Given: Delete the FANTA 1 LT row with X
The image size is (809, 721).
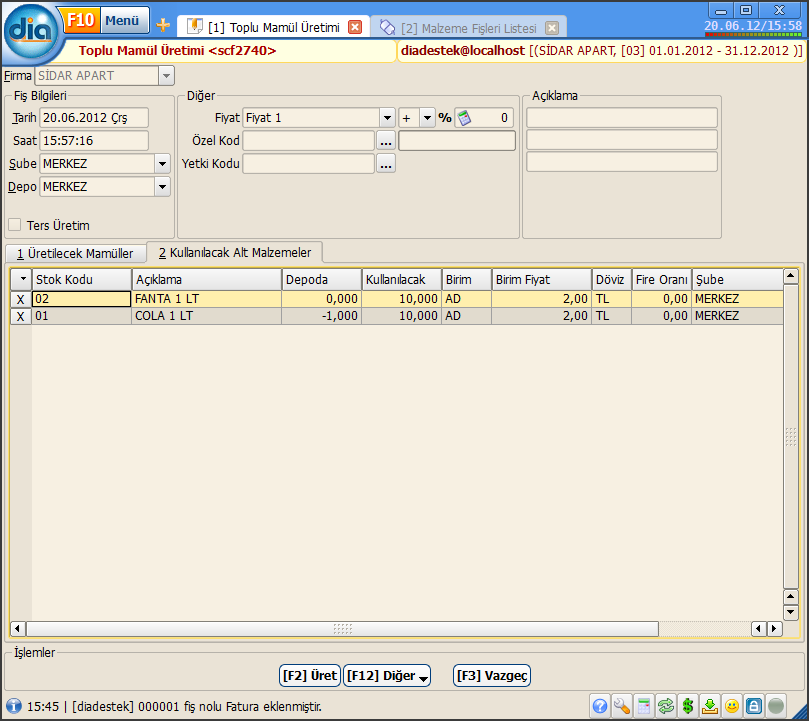Looking at the screenshot, I should click(21, 299).
